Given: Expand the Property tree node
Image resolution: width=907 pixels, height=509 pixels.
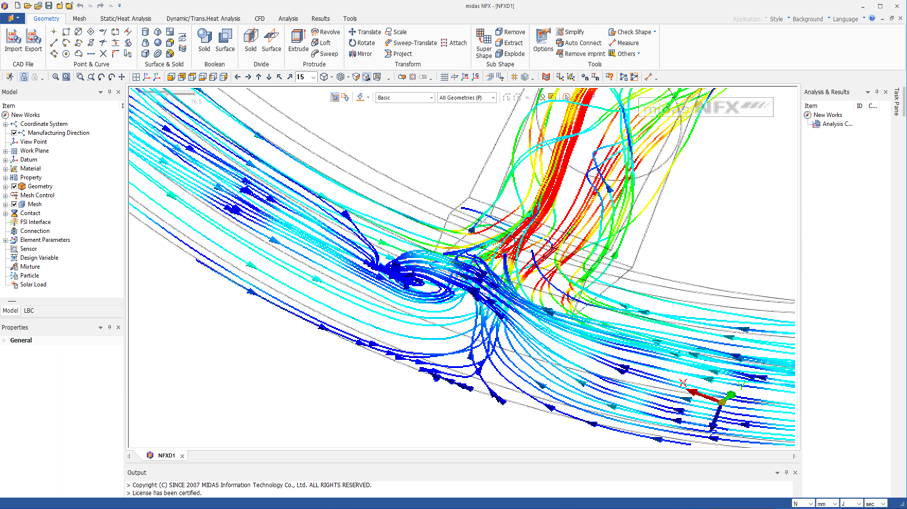Looking at the screenshot, I should click(5, 178).
